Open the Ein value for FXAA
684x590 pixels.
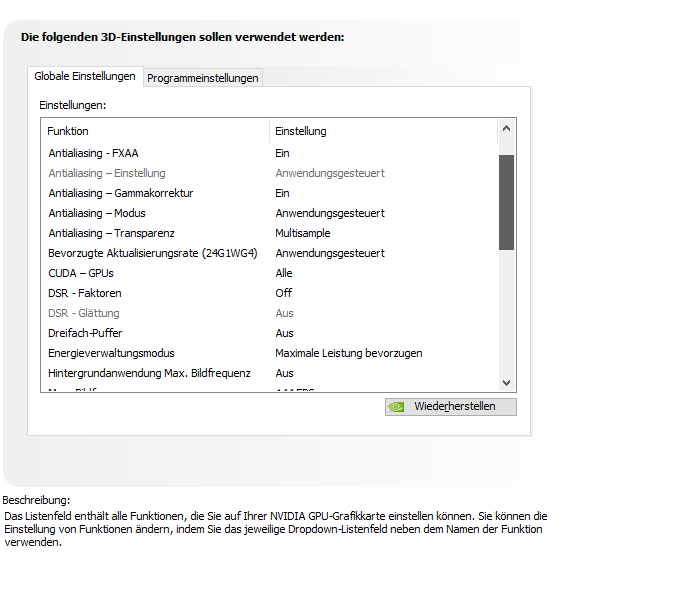282,153
